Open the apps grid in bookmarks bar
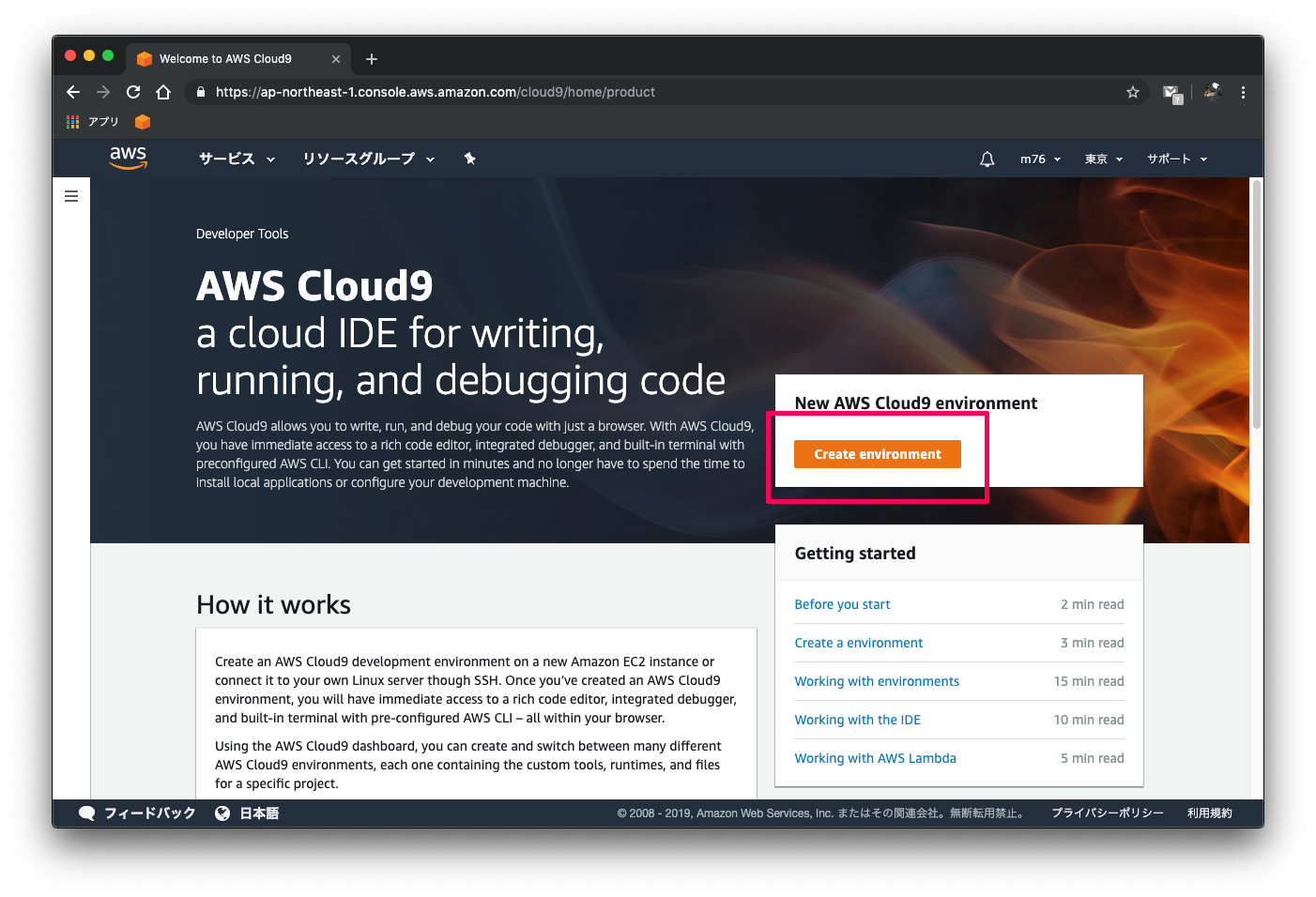Image resolution: width=1316 pixels, height=897 pixels. (x=72, y=122)
